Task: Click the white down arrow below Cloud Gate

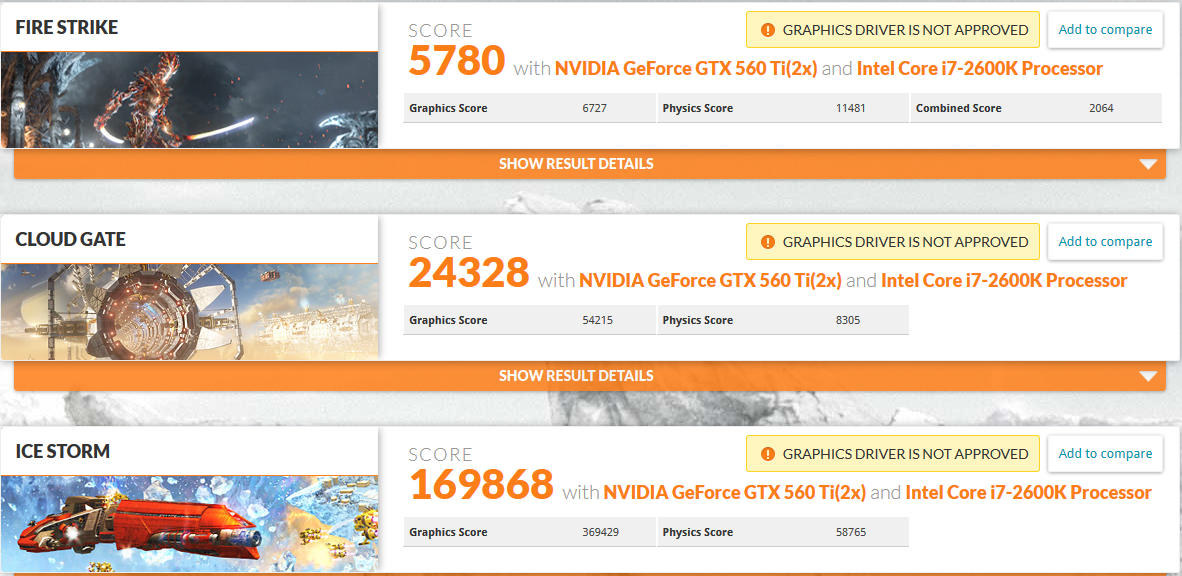Action: 1147,377
